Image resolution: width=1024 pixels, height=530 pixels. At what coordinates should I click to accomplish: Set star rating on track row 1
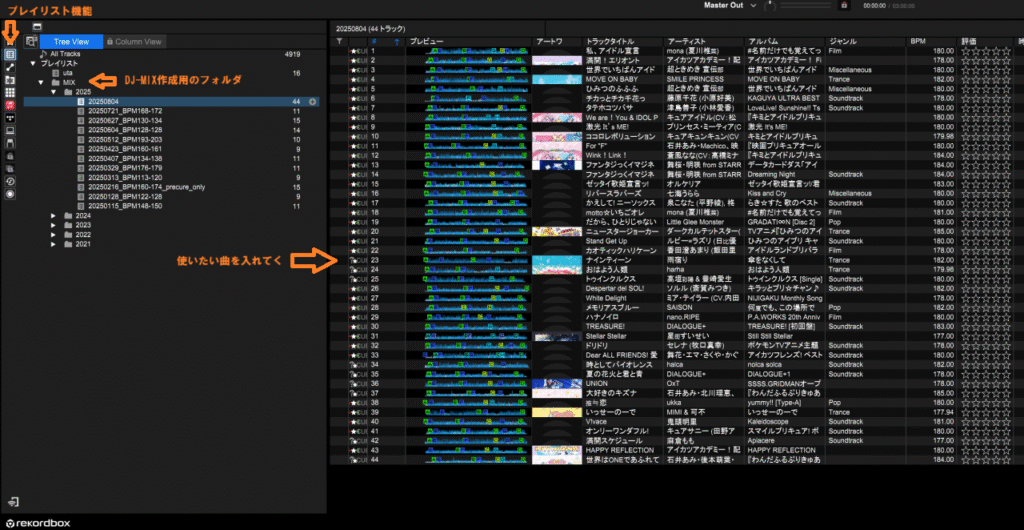[x=986, y=50]
